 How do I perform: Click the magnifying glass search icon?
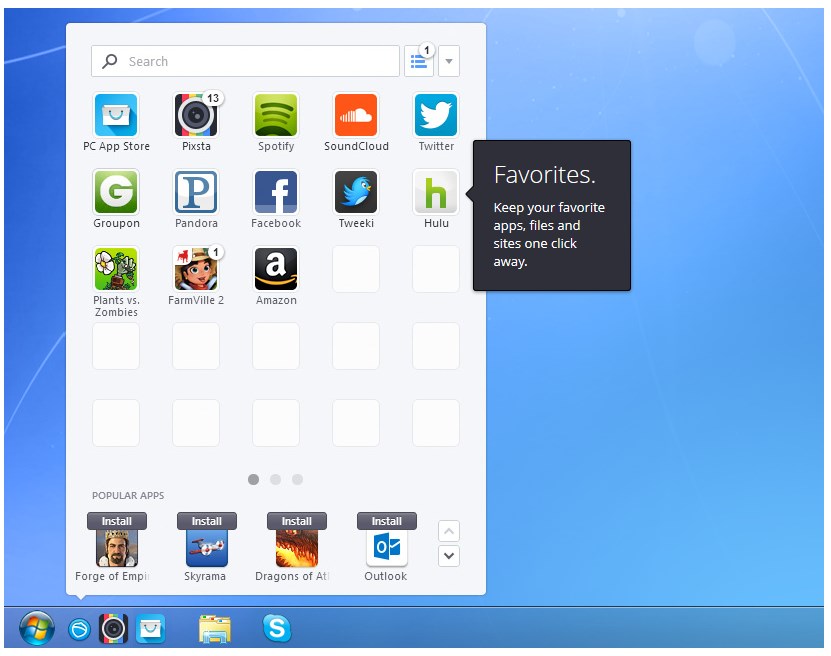click(x=110, y=61)
